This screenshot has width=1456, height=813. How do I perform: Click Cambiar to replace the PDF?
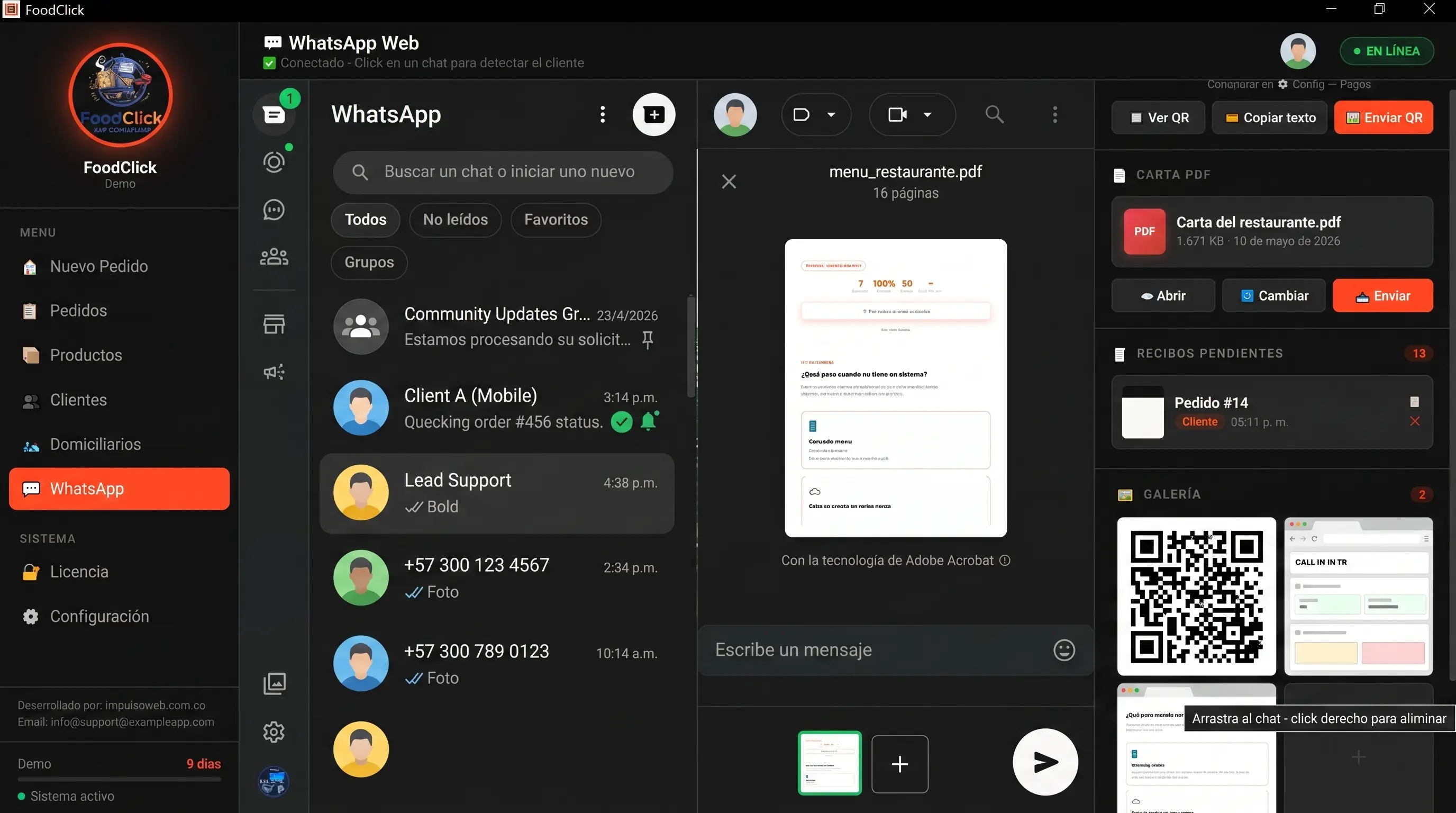tap(1274, 296)
